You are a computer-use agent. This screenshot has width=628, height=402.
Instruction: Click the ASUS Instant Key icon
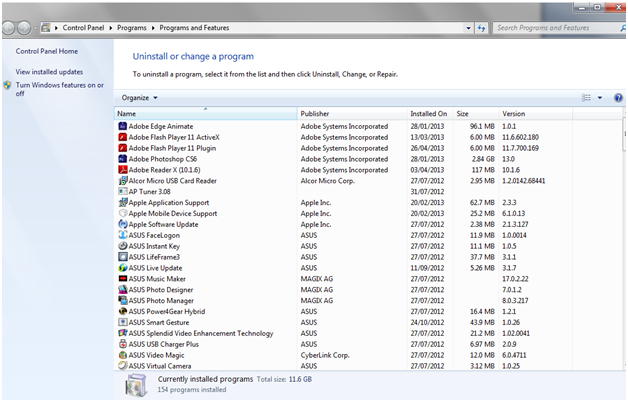[x=123, y=246]
